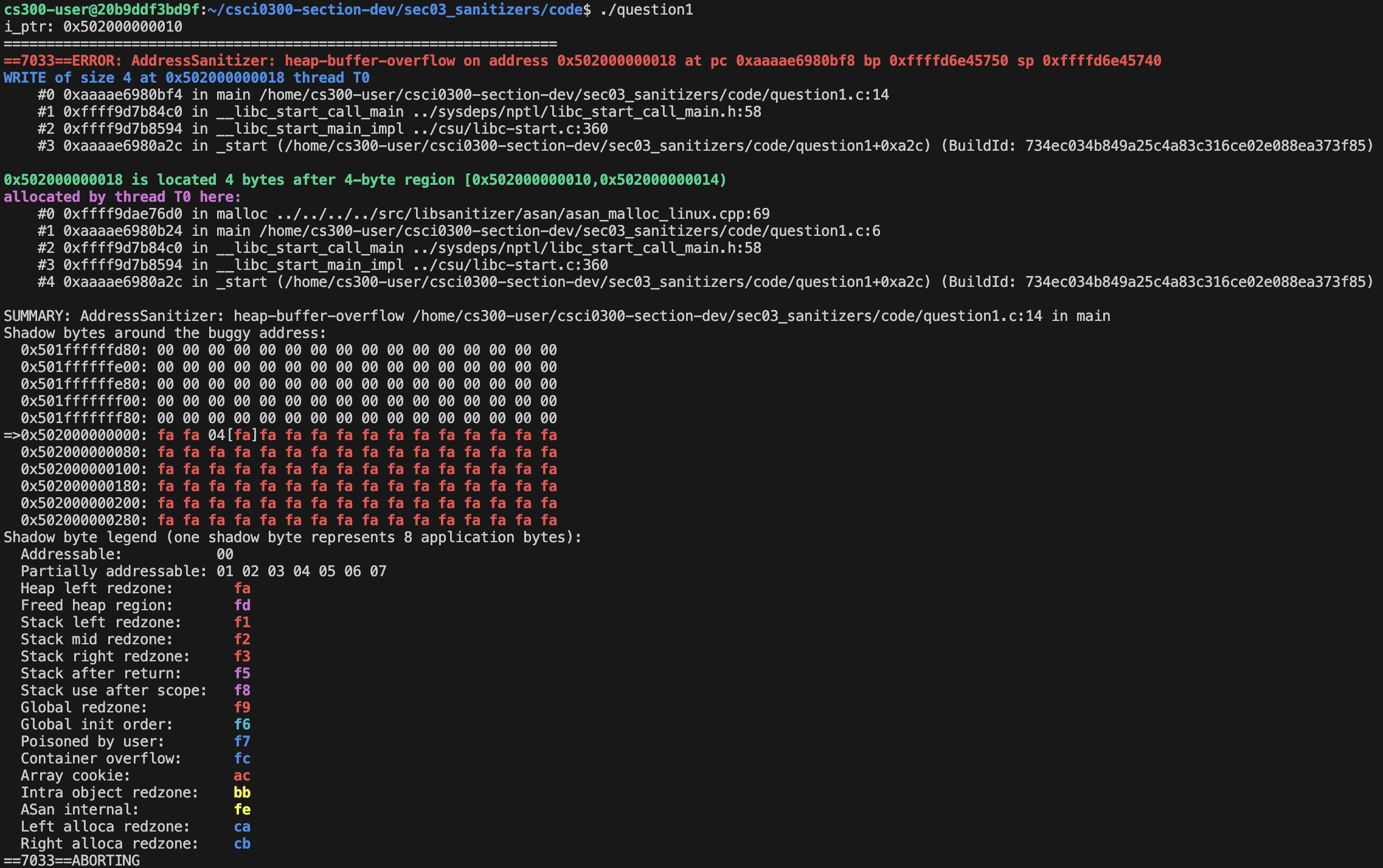Click the magenta 'allocated by thread T0 here' text
Viewport: 1383px width, 868px height.
(122, 197)
